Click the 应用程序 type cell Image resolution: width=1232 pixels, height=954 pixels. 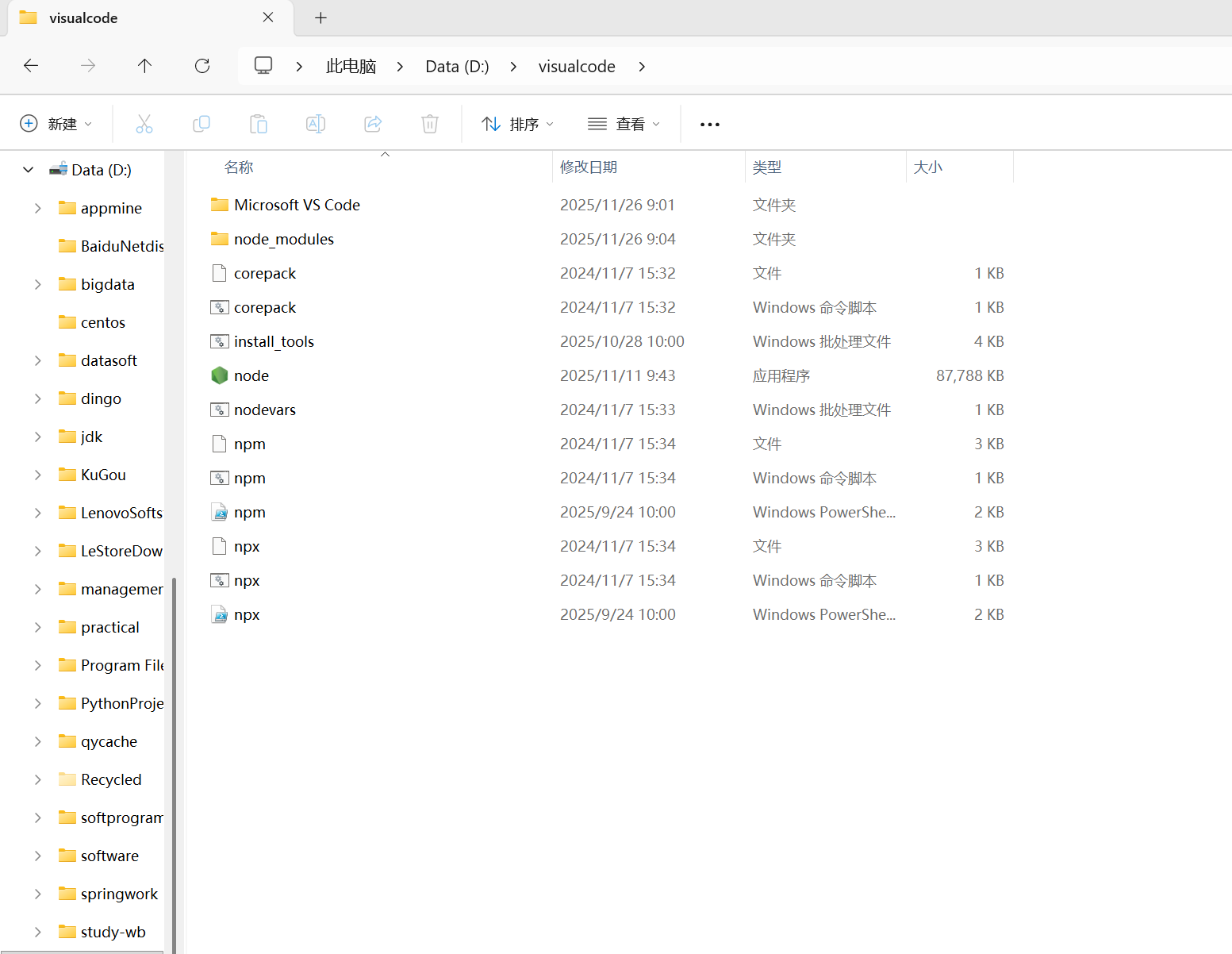[781, 375]
